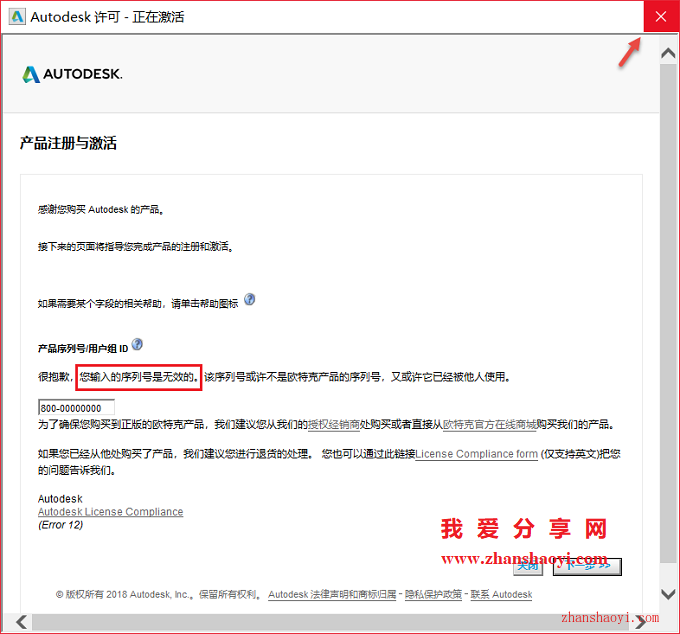This screenshot has width=680, height=634.
Task: Open help icon next to product serial number label
Action: (137, 344)
